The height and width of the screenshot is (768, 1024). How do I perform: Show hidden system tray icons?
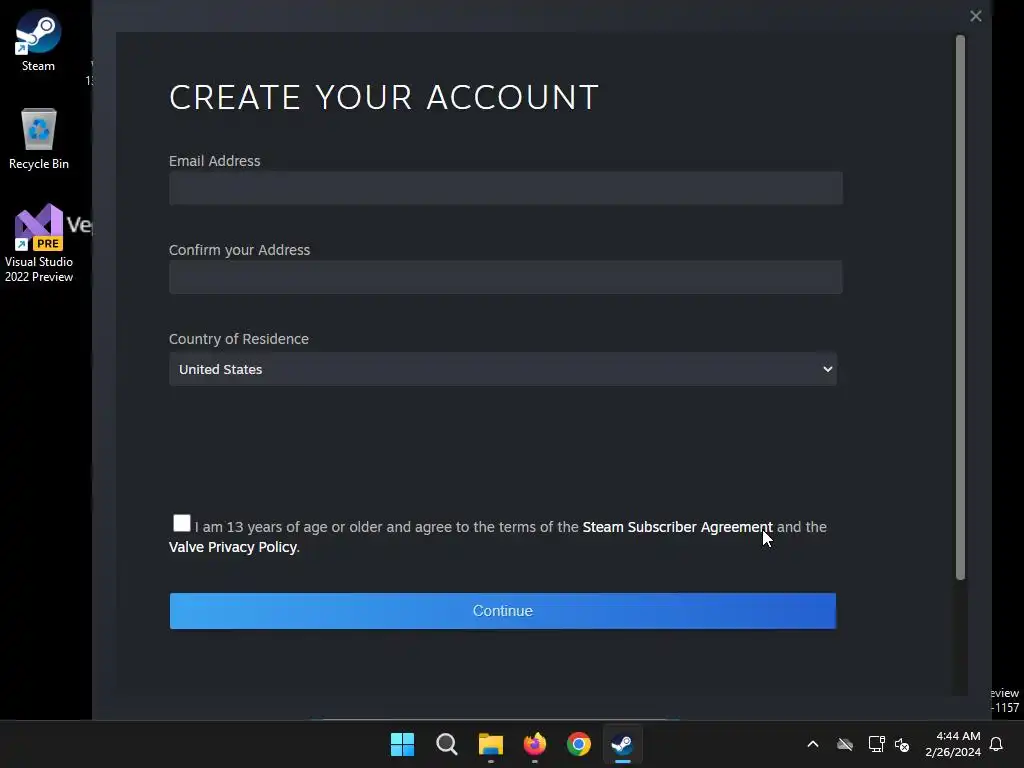point(813,744)
